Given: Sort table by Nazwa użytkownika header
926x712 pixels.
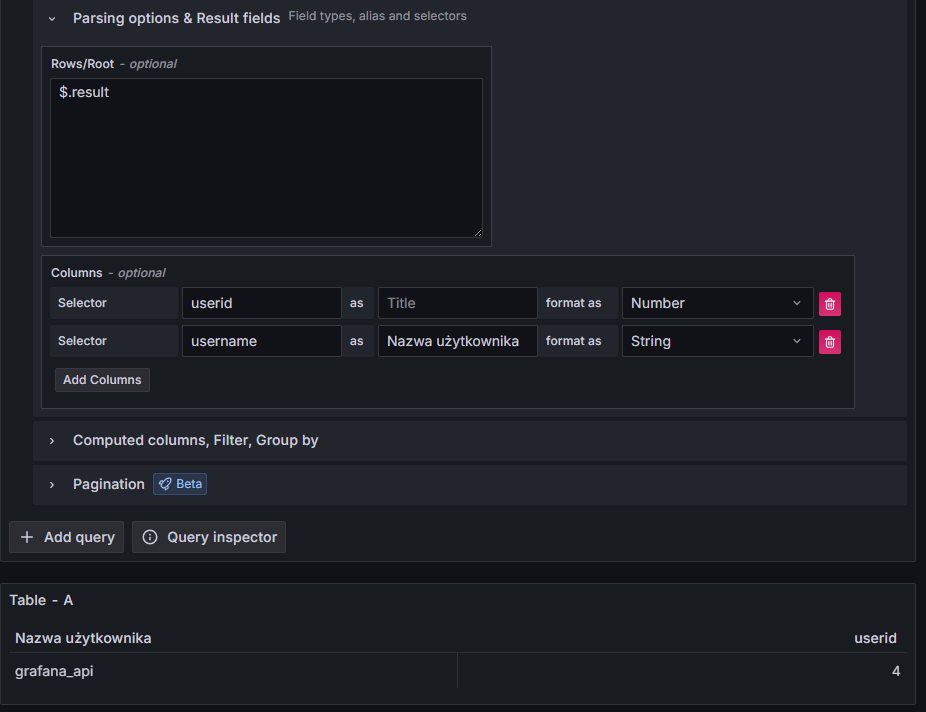Looking at the screenshot, I should pyautogui.click(x=84, y=638).
